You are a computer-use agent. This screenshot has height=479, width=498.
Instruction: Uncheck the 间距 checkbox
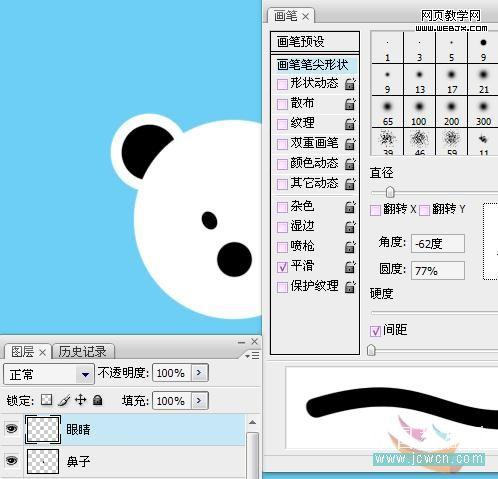click(x=375, y=331)
